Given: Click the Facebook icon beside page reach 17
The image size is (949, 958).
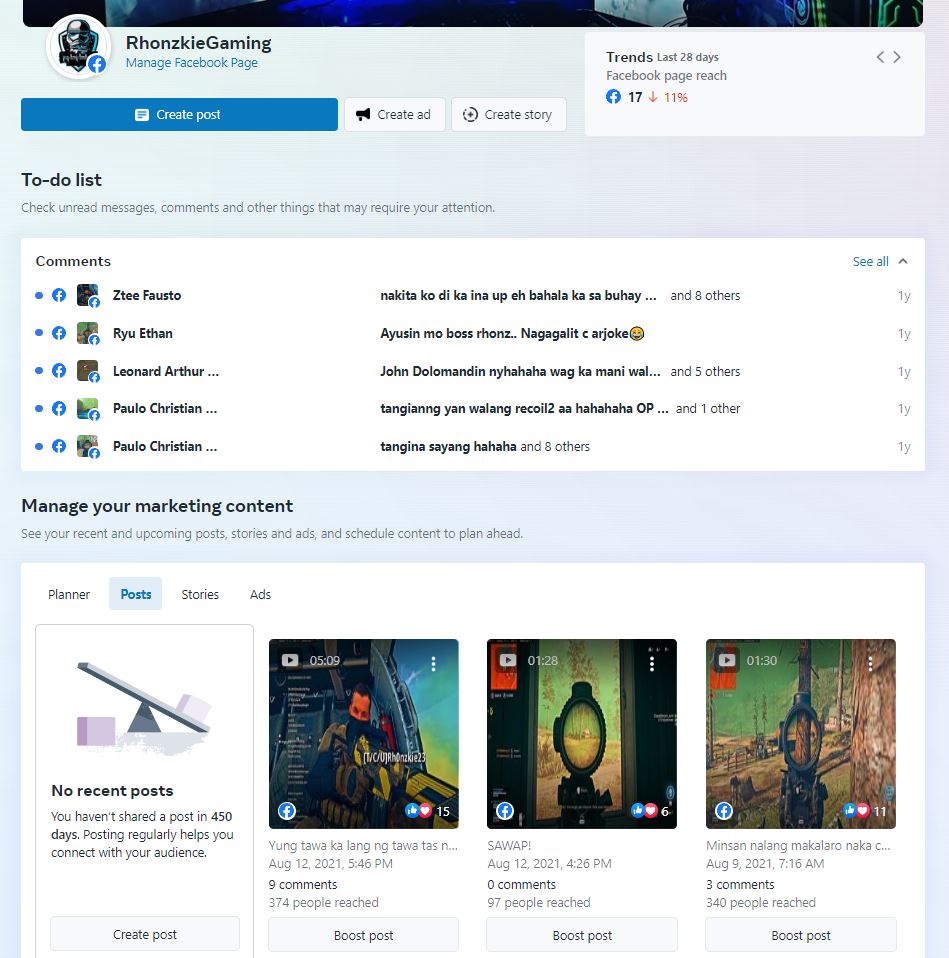Looking at the screenshot, I should 613,97.
